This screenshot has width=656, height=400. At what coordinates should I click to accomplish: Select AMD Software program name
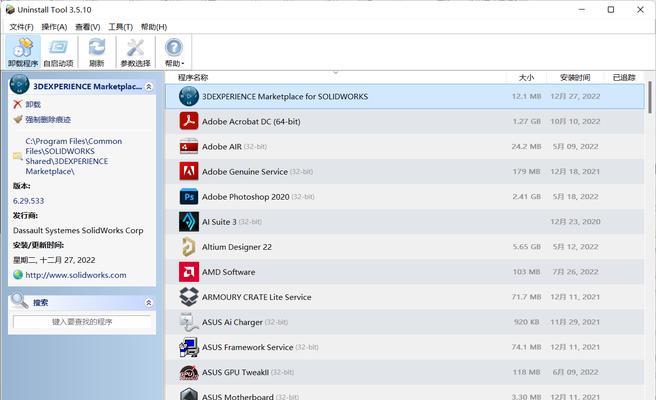(228, 272)
